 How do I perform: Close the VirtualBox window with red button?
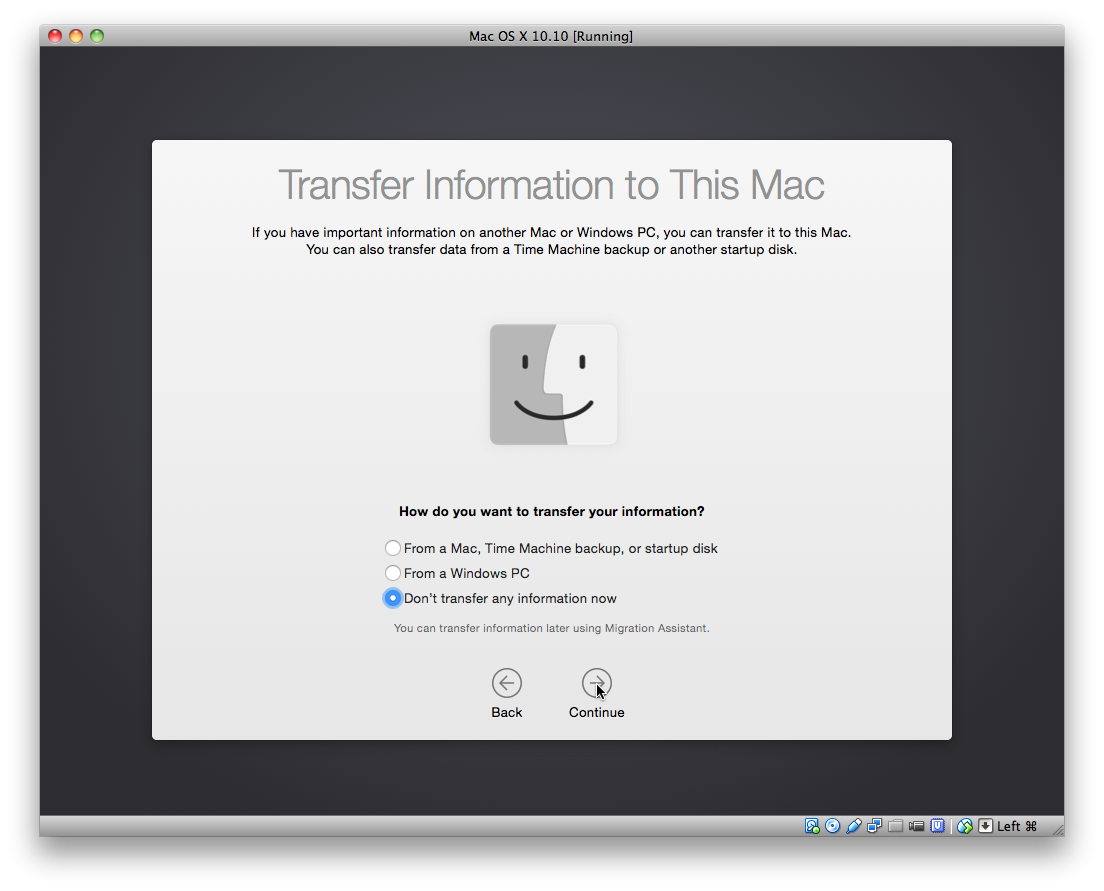[x=55, y=36]
